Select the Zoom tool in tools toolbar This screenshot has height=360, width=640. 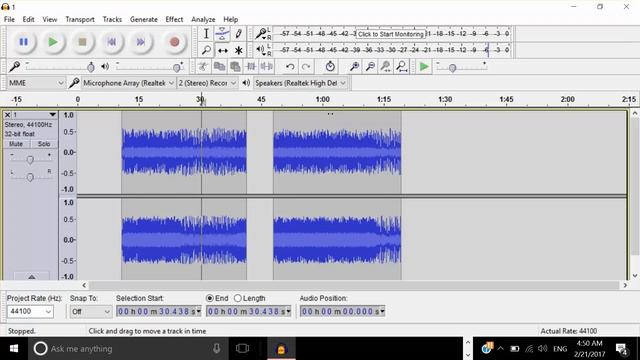pyautogui.click(x=206, y=50)
